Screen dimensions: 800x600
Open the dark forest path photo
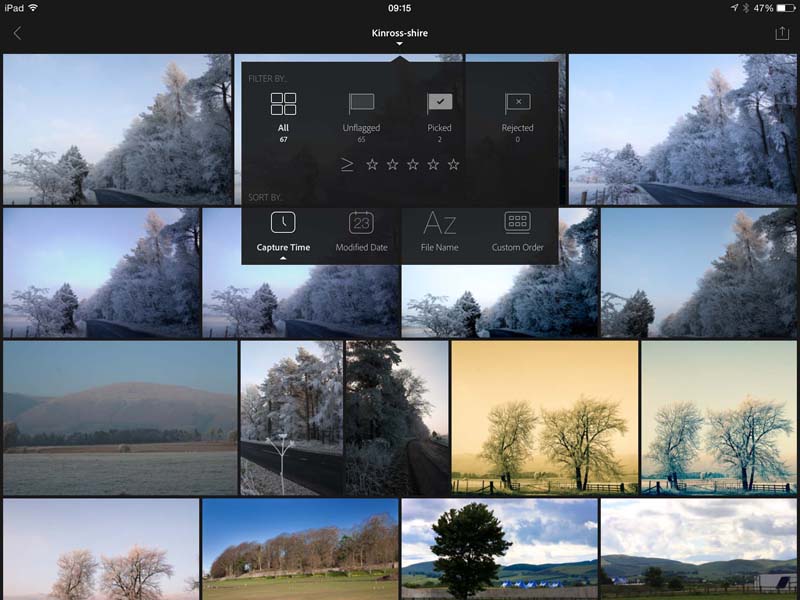click(x=397, y=418)
